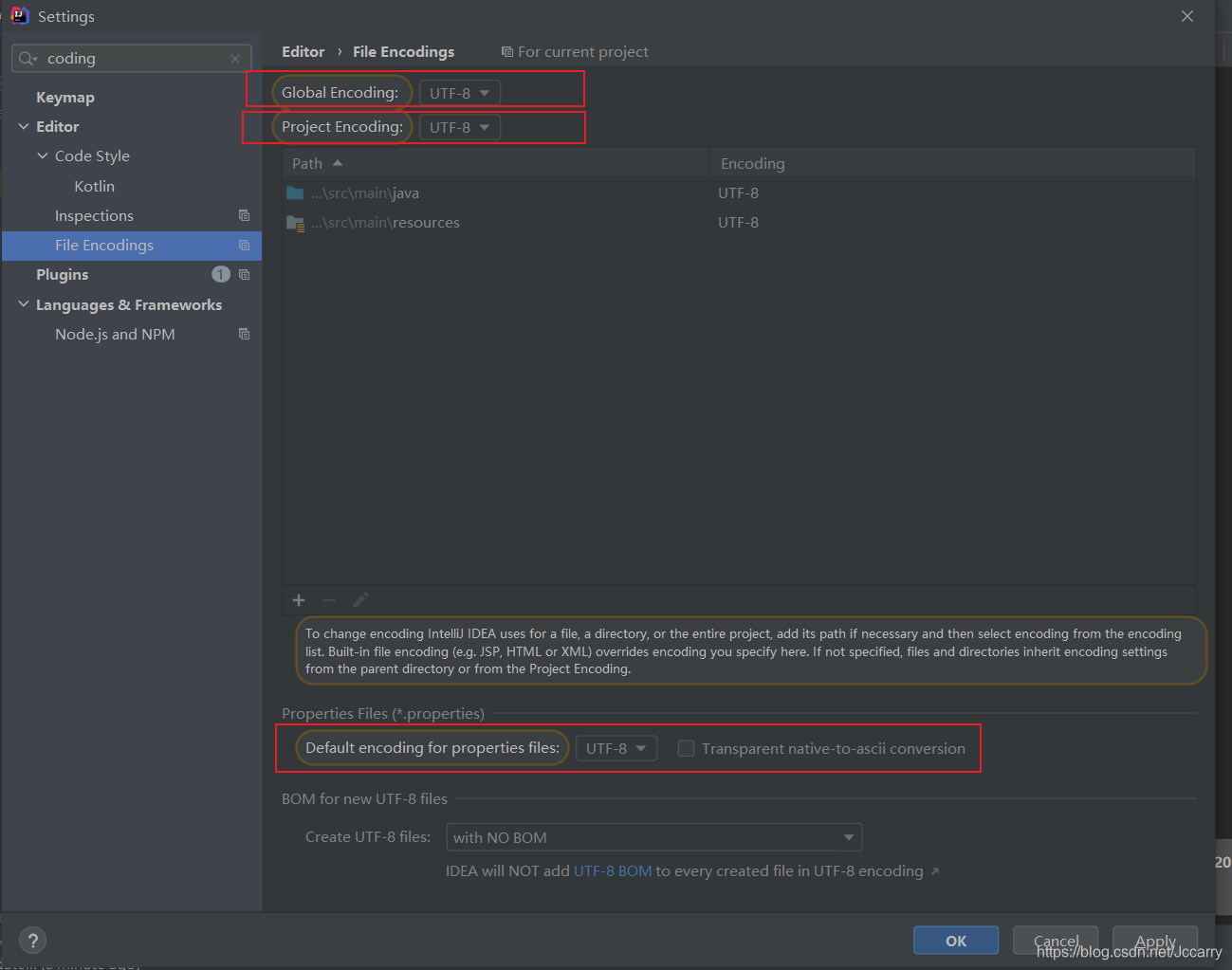
Task: Click the resources folder icon
Action: click(x=295, y=223)
